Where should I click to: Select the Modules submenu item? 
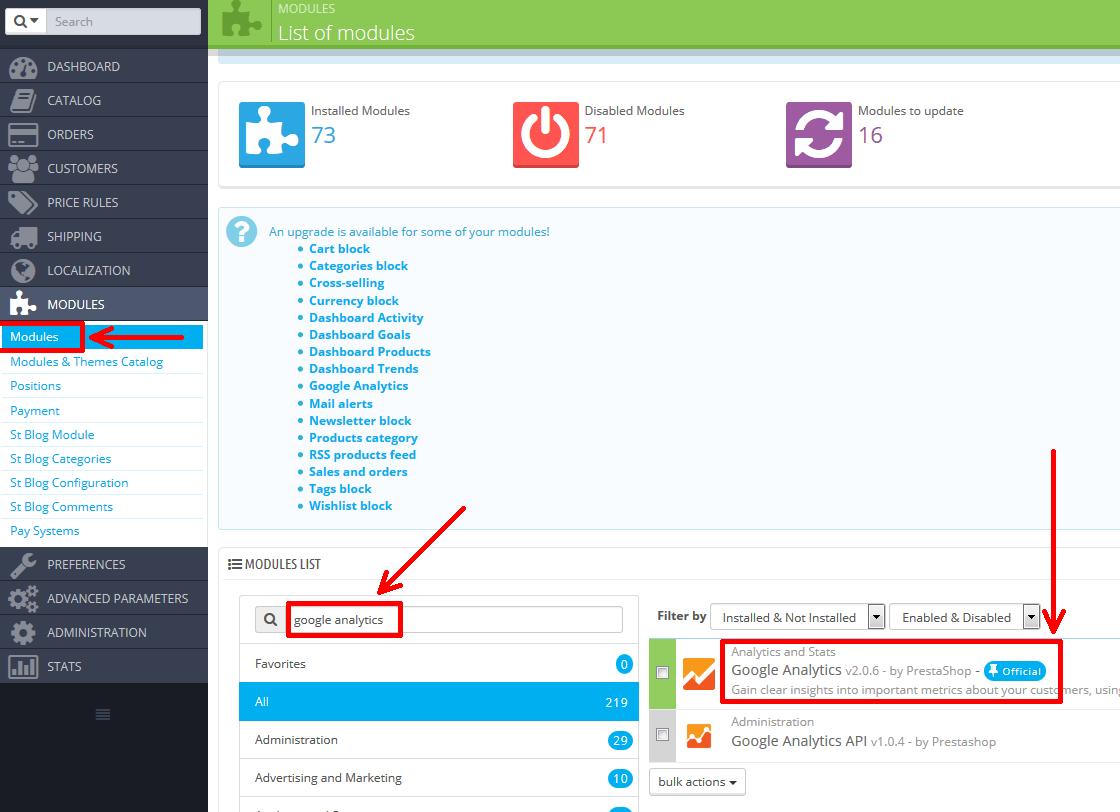pos(102,337)
